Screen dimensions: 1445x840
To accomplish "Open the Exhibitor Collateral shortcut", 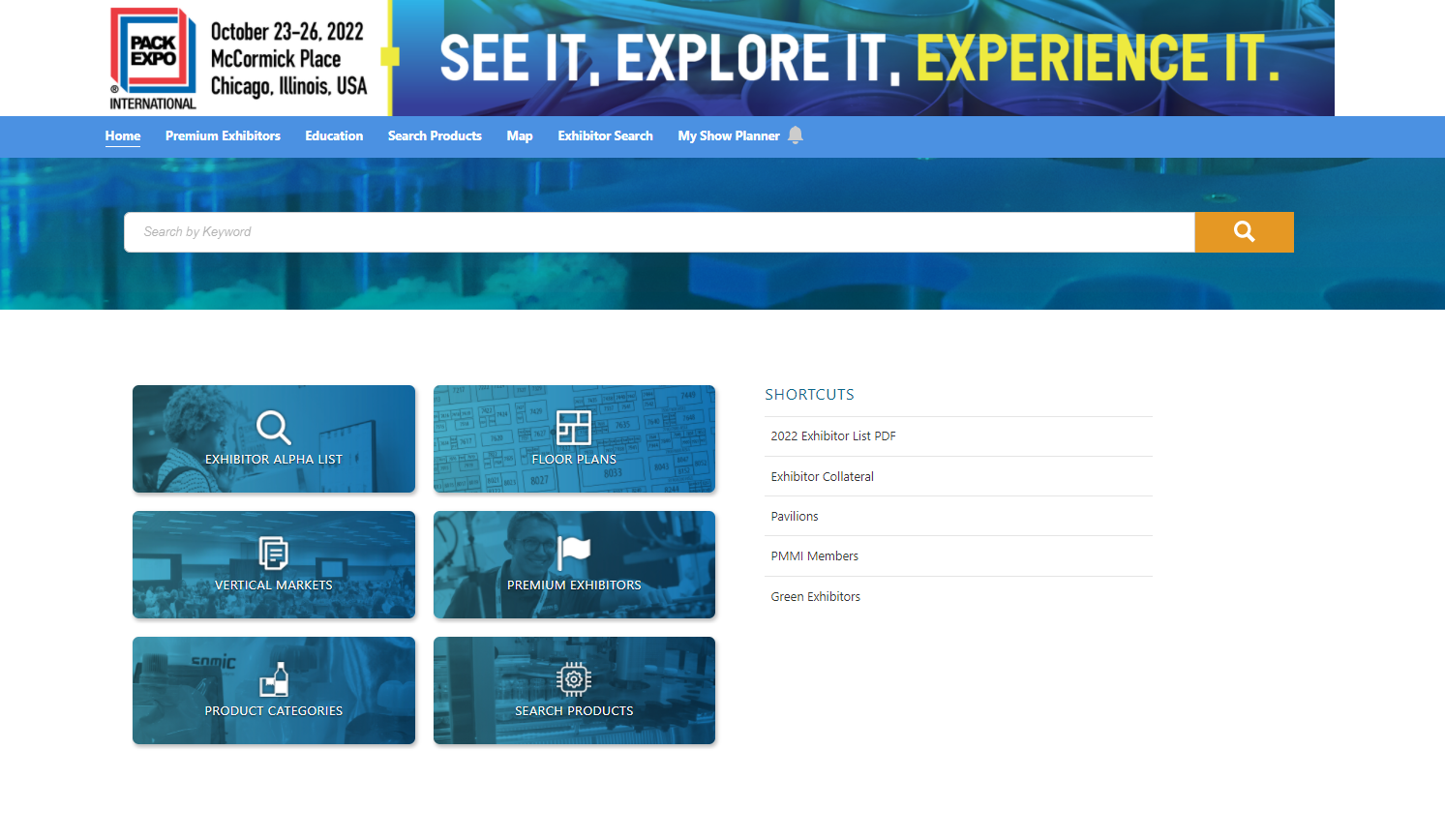I will tap(822, 476).
